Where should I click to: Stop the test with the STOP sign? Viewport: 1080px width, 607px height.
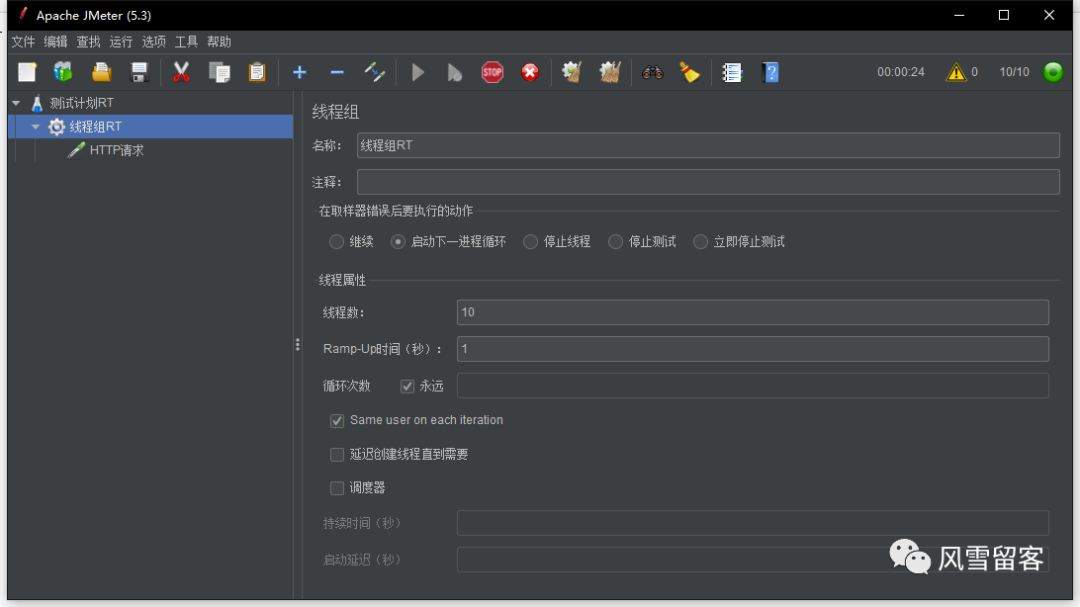pos(492,72)
